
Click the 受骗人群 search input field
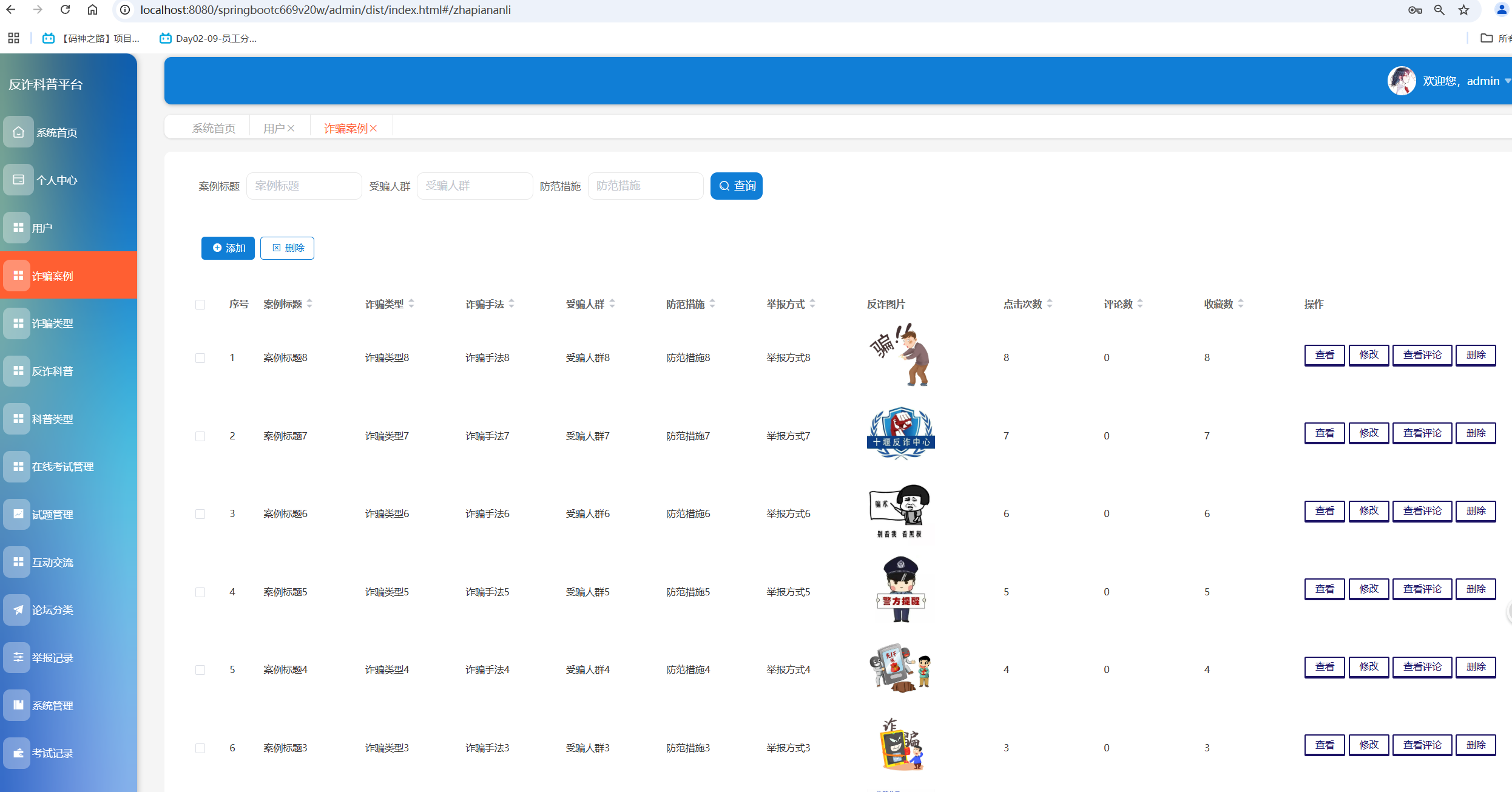474,186
